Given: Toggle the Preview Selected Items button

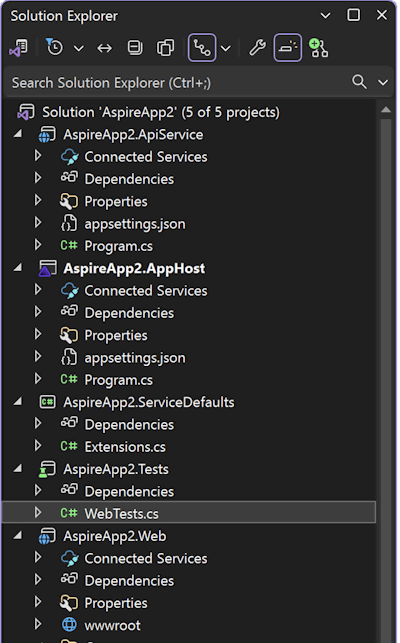Looking at the screenshot, I should click(x=288, y=48).
